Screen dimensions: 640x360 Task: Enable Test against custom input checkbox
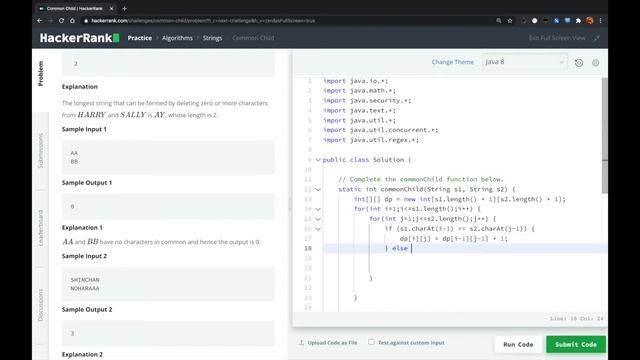click(371, 342)
